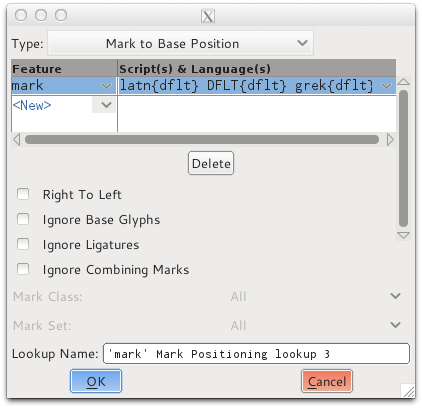Click the down arrow of vertical scrollbar
This screenshot has height=408, width=422.
pos(404,235)
